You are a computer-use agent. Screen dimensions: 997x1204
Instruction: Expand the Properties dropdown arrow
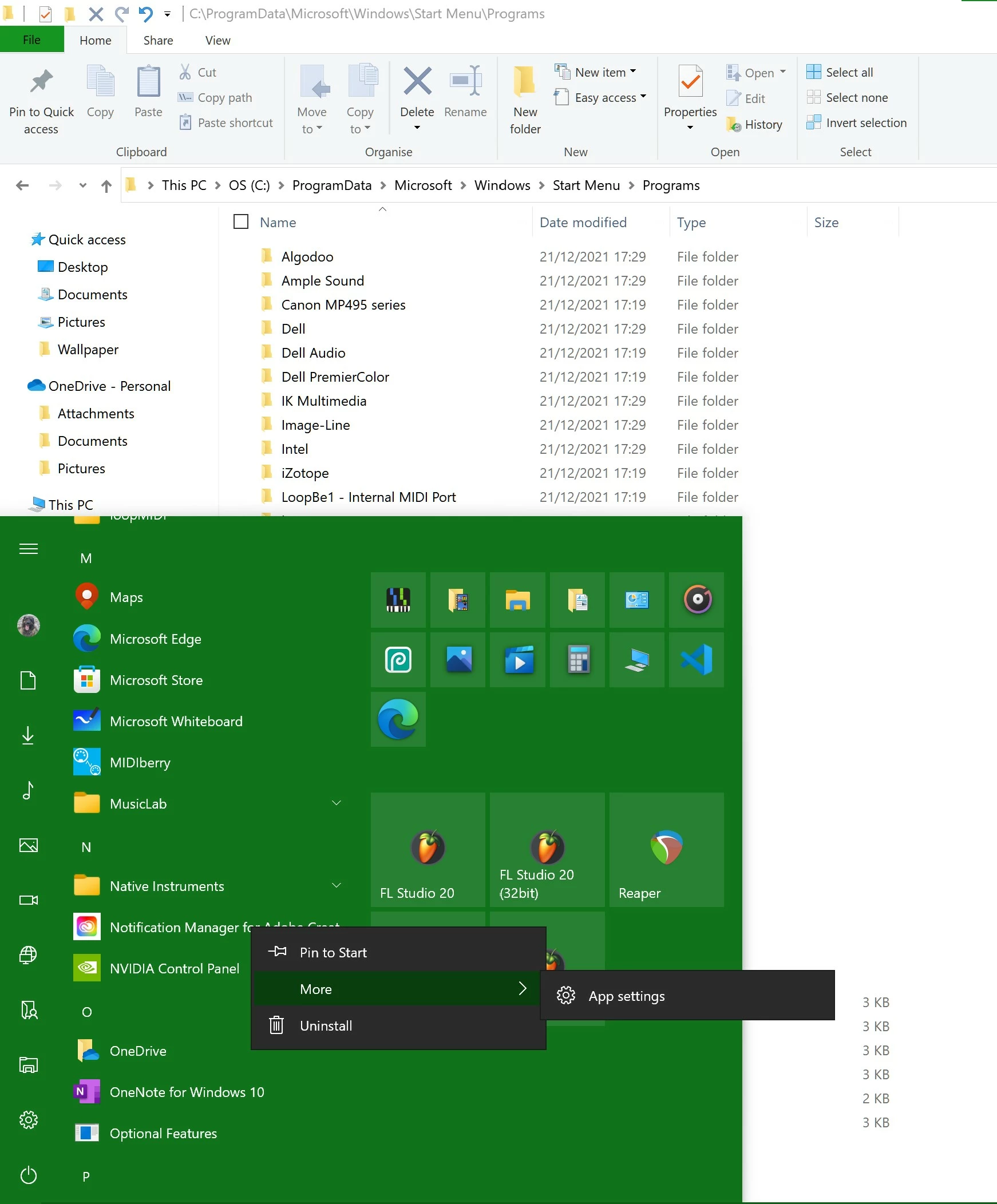[x=690, y=127]
